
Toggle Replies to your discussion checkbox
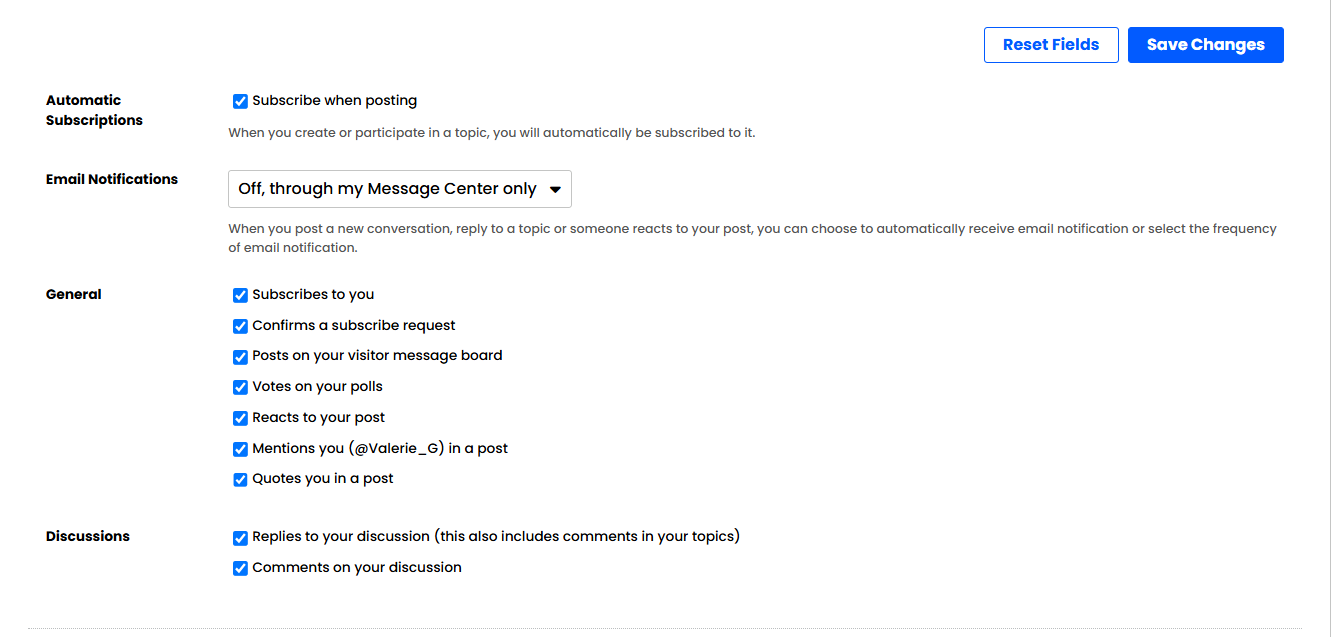[240, 537]
